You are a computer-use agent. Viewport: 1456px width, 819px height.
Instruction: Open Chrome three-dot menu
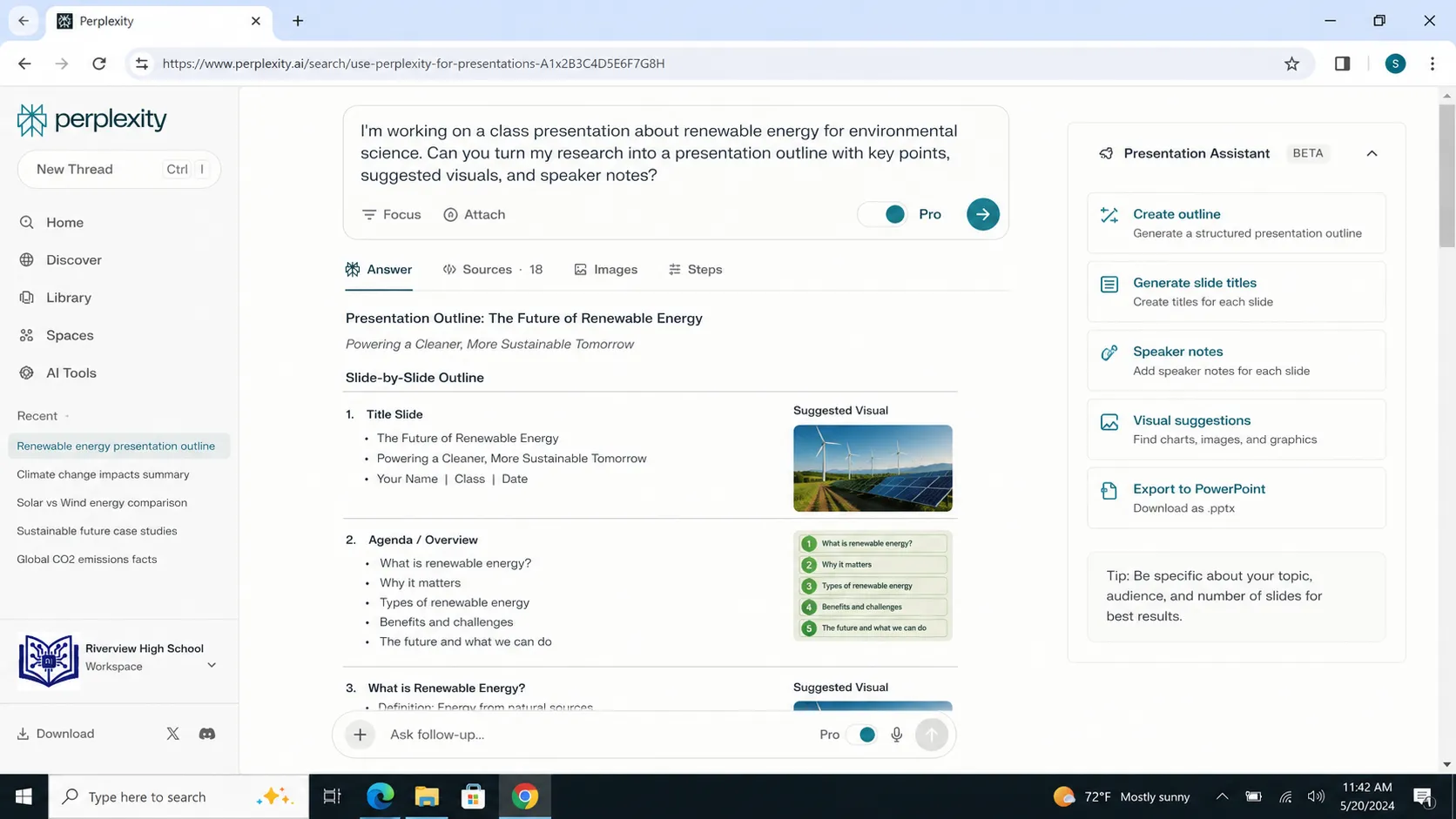tap(1432, 64)
